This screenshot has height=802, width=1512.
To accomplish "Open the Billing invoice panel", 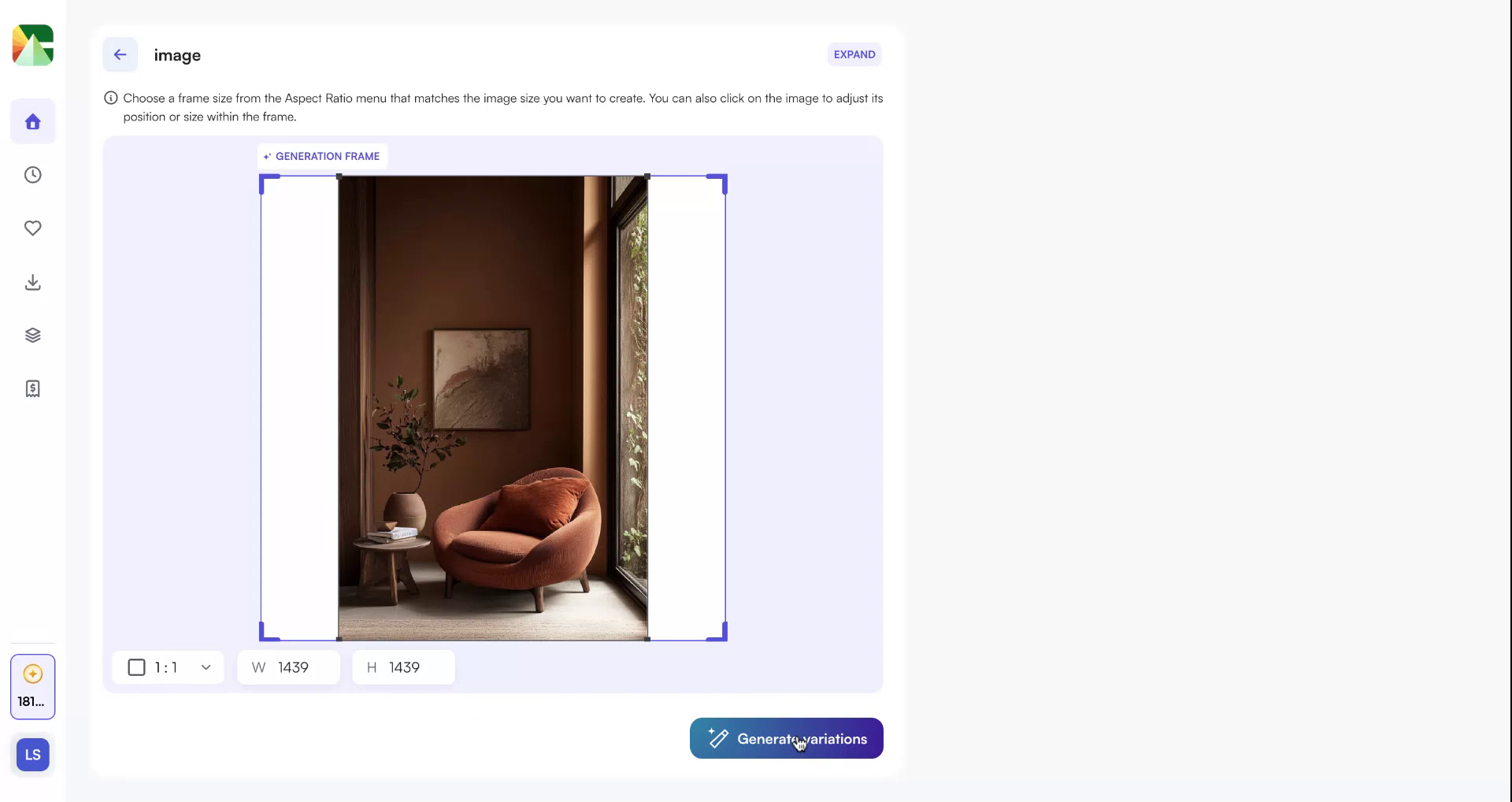I will (x=32, y=388).
